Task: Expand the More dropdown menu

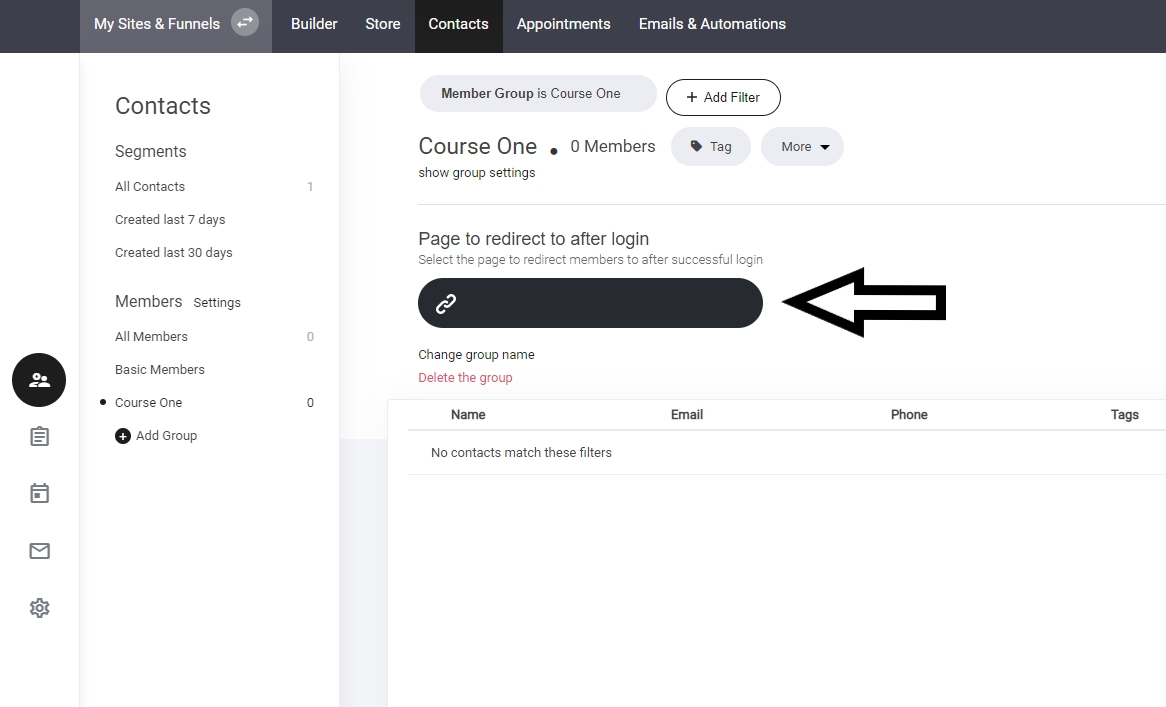Action: [803, 147]
